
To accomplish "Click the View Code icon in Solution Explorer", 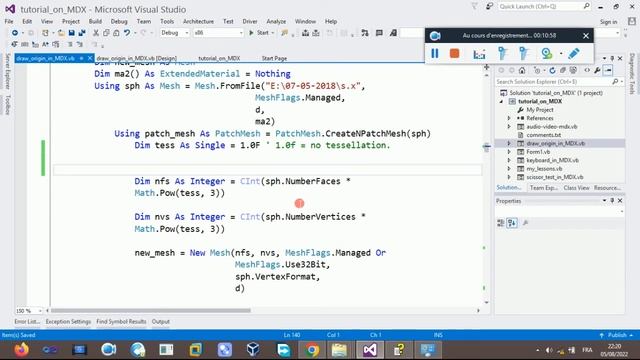I will point(587,70).
